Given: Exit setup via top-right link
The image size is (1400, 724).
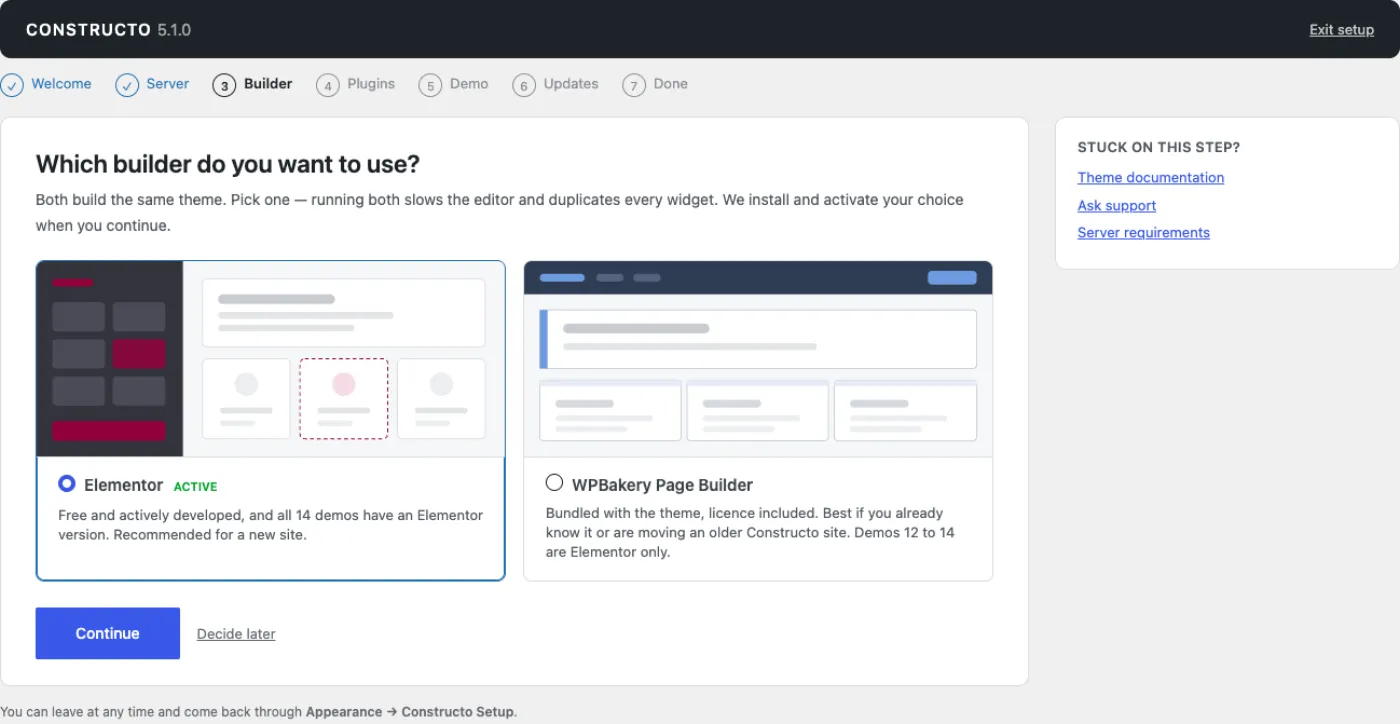Looking at the screenshot, I should point(1342,30).
